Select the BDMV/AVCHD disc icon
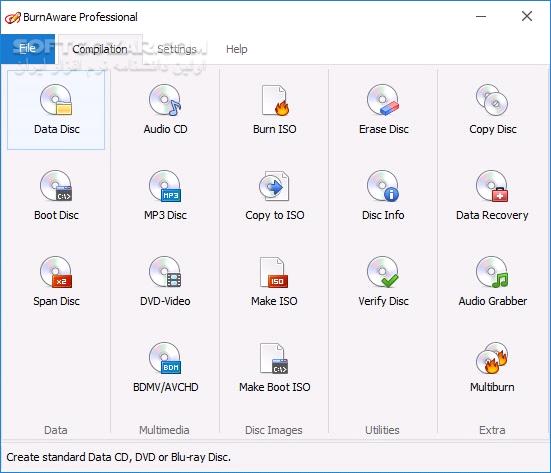This screenshot has width=551, height=473. click(165, 358)
